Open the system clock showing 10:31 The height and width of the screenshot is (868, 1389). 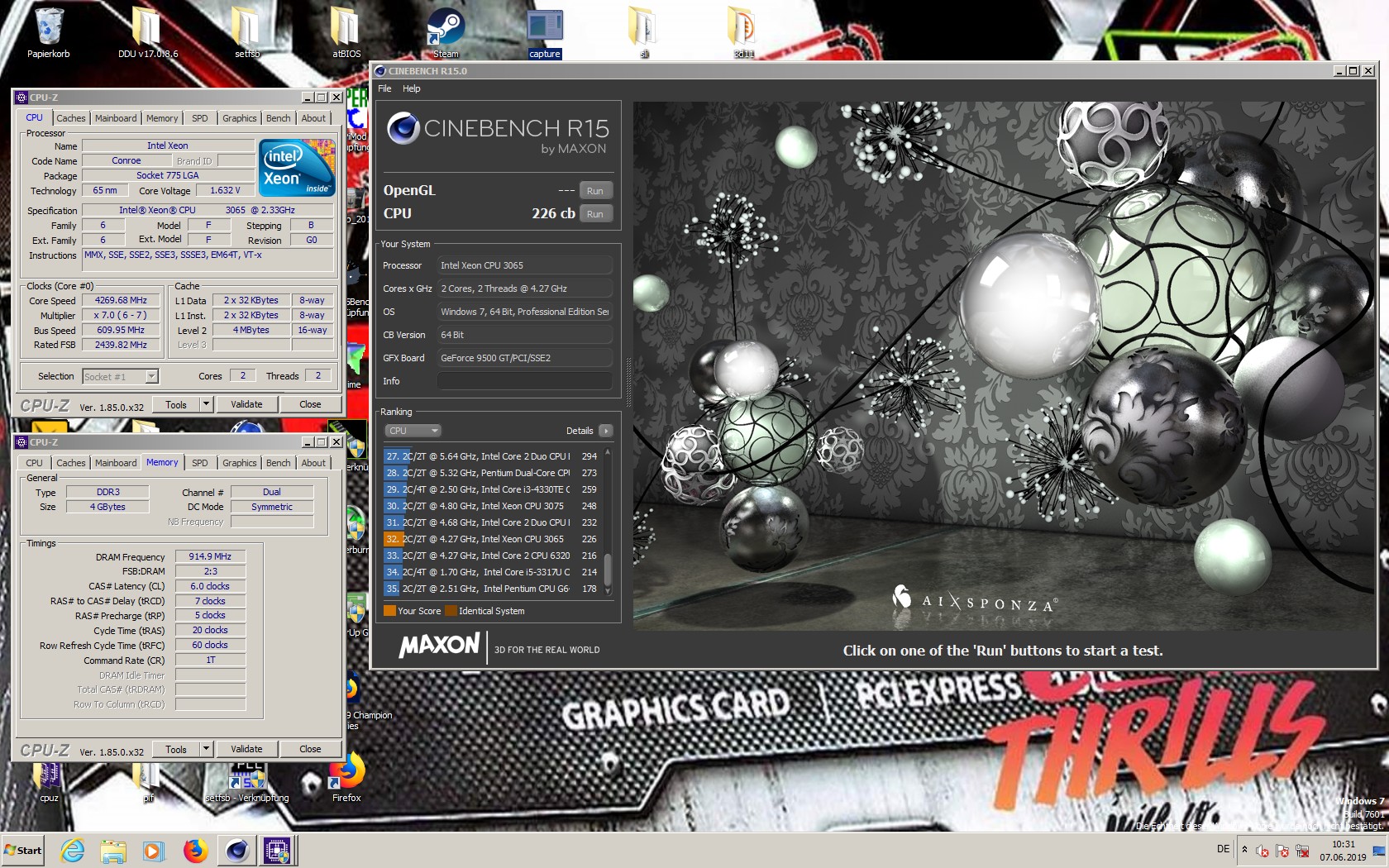[x=1343, y=851]
